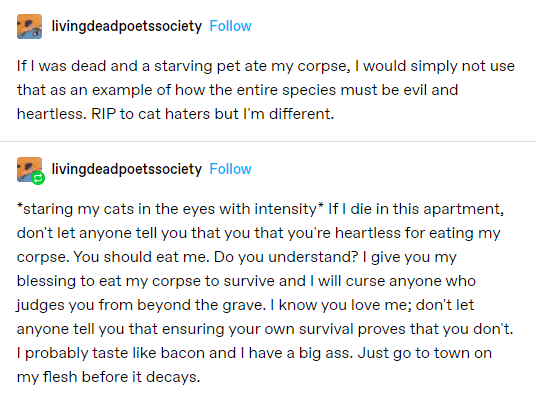Click the green reblog badge on the avatar
Image resolution: width=537 pixels, height=403 pixels.
click(38, 178)
